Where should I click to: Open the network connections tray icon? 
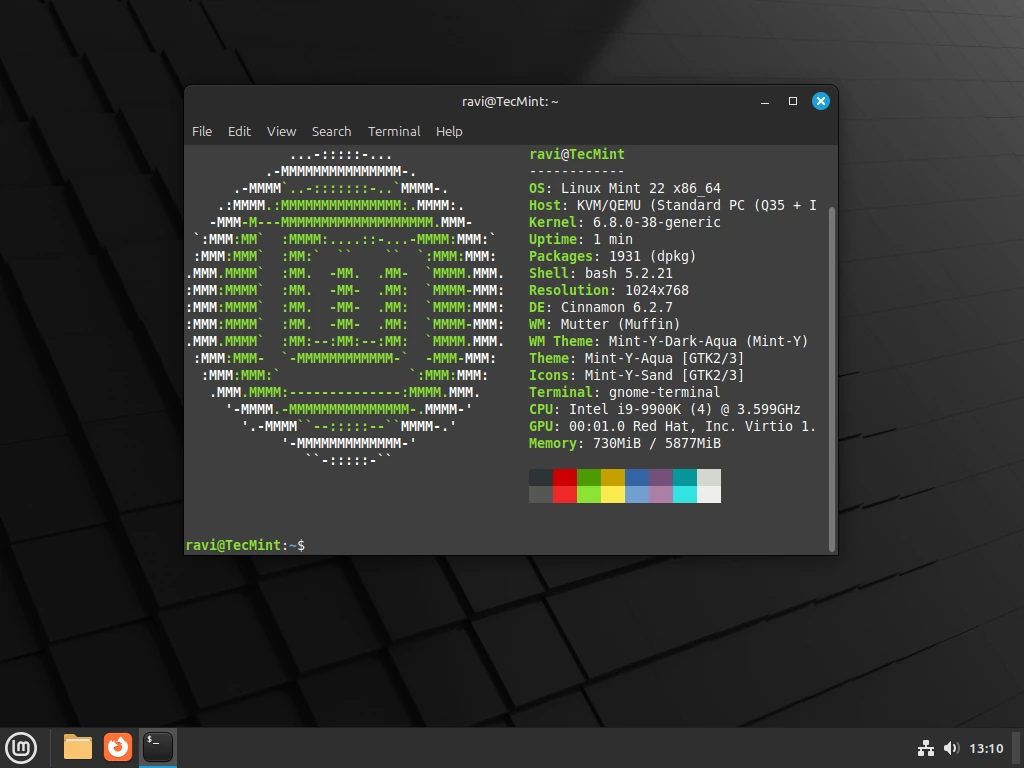pos(925,748)
